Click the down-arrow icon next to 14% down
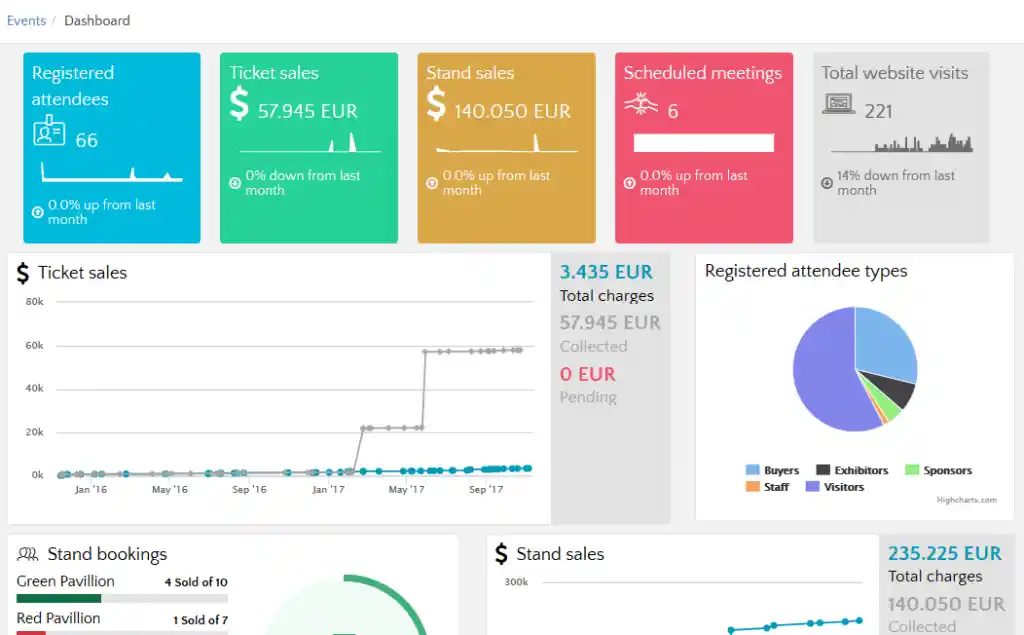This screenshot has width=1024, height=635. coord(827,183)
